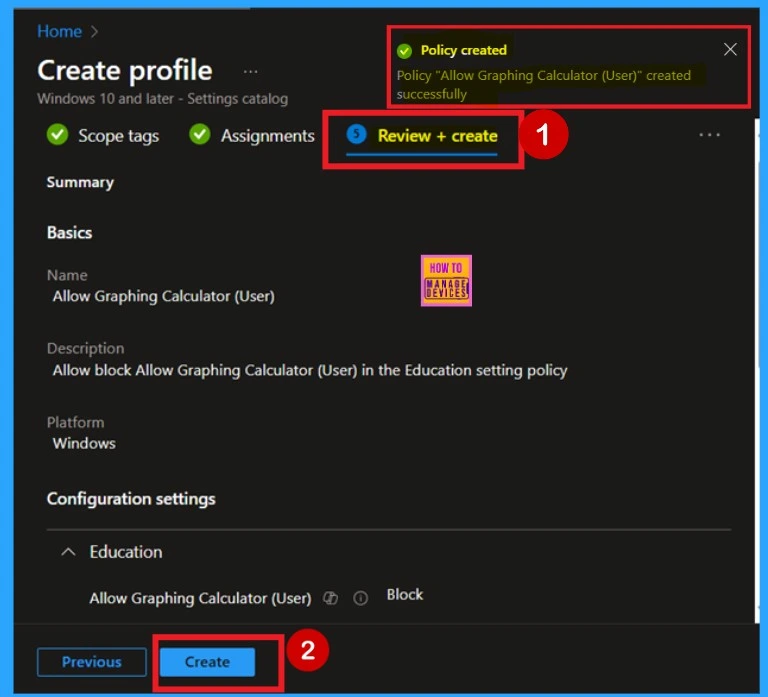The width and height of the screenshot is (768, 697).
Task: Click the Create button
Action: tap(207, 662)
